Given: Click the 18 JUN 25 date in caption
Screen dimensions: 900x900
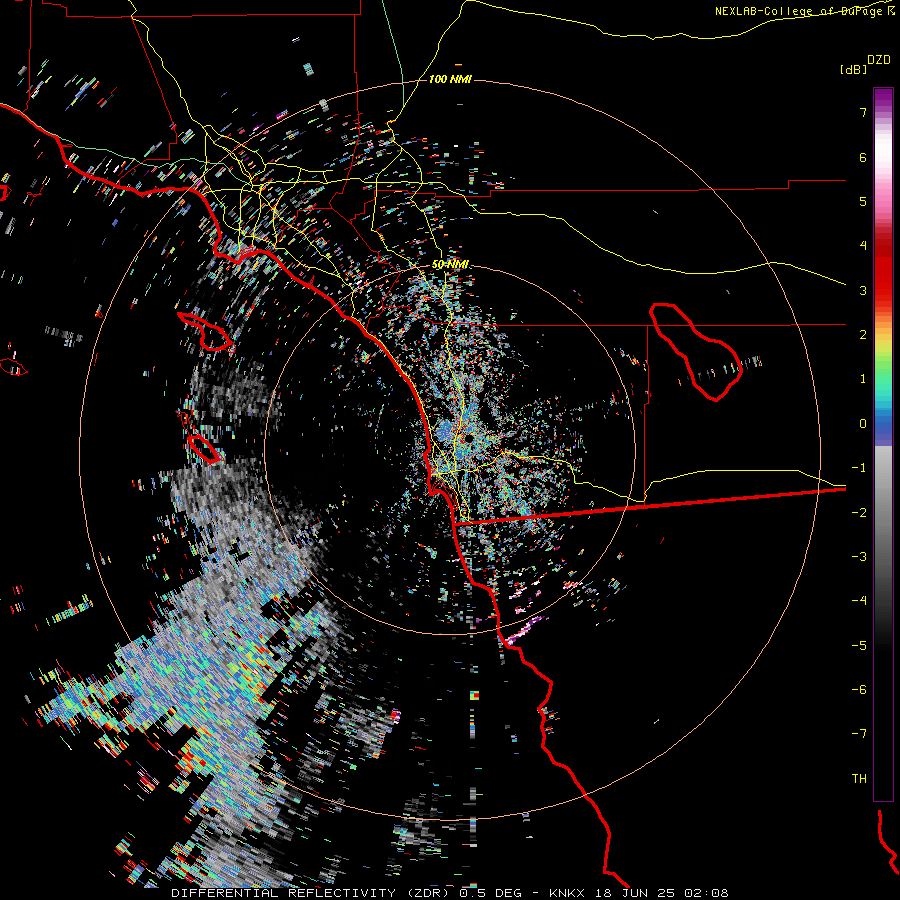Looking at the screenshot, I should click(634, 893).
